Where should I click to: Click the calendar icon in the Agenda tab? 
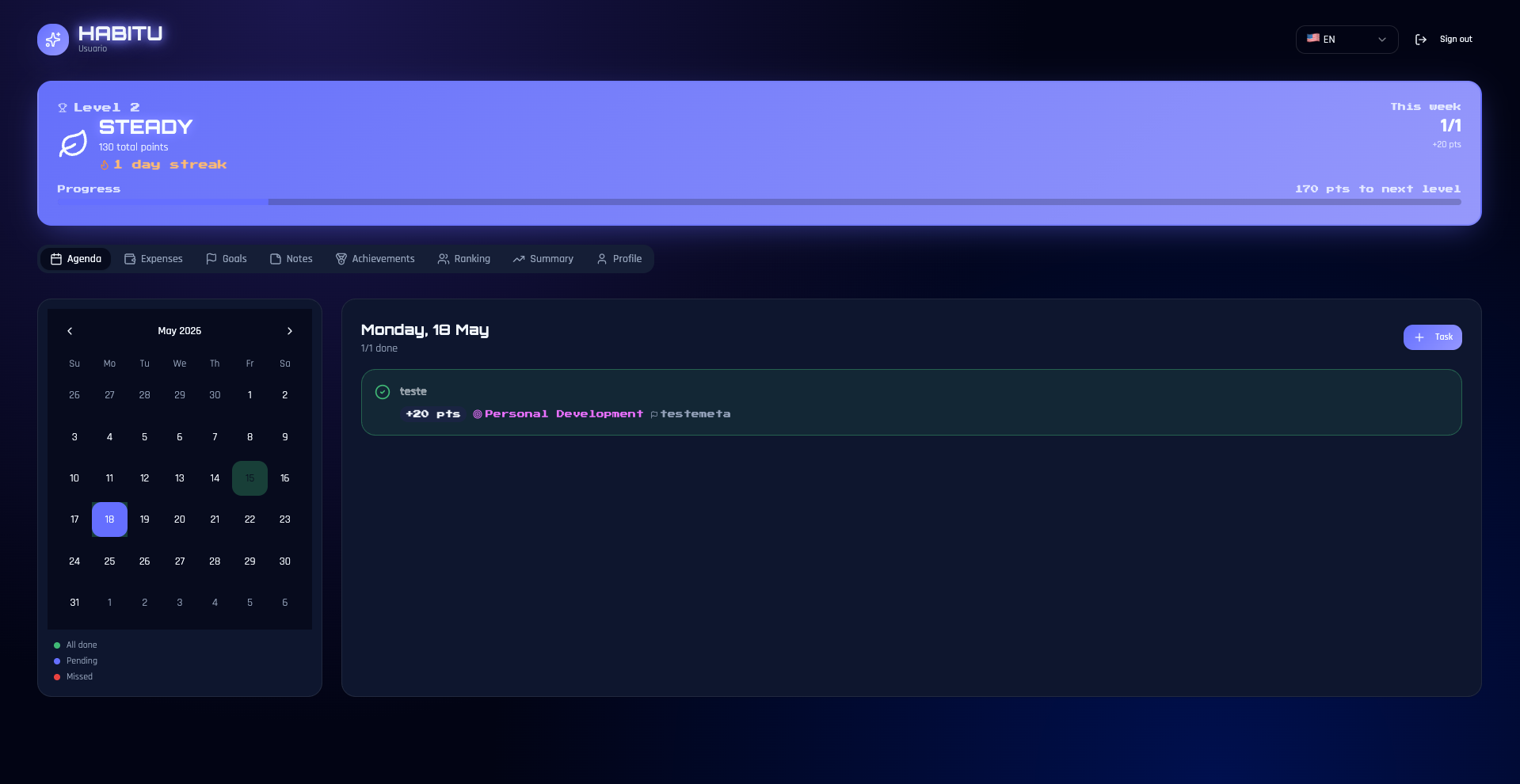tap(56, 259)
